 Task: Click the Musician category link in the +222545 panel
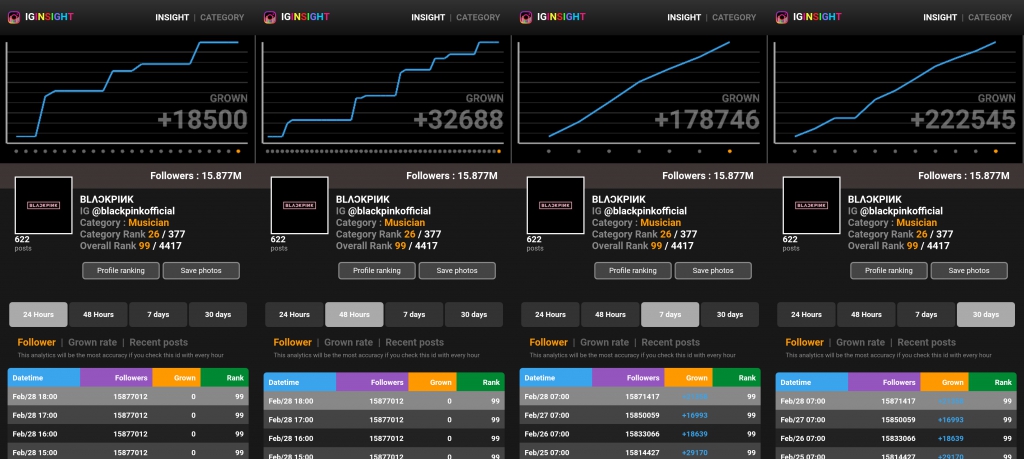tap(917, 223)
